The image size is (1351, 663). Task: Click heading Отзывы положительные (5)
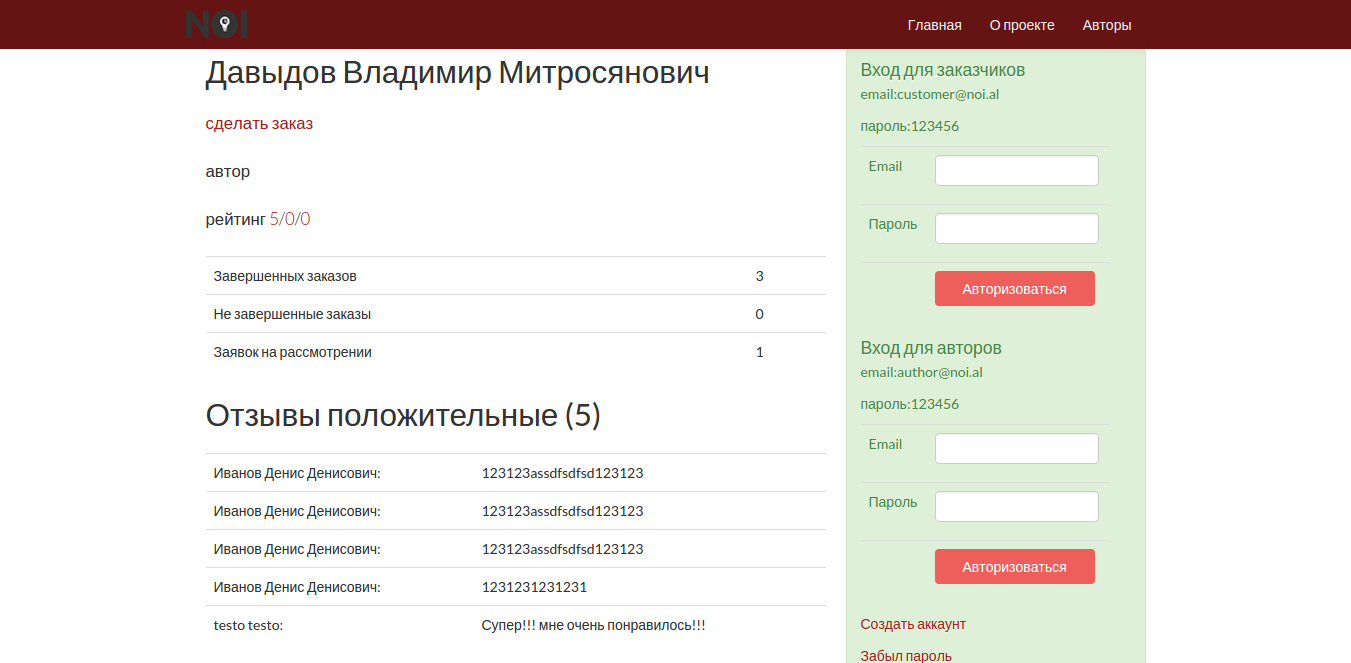[403, 416]
